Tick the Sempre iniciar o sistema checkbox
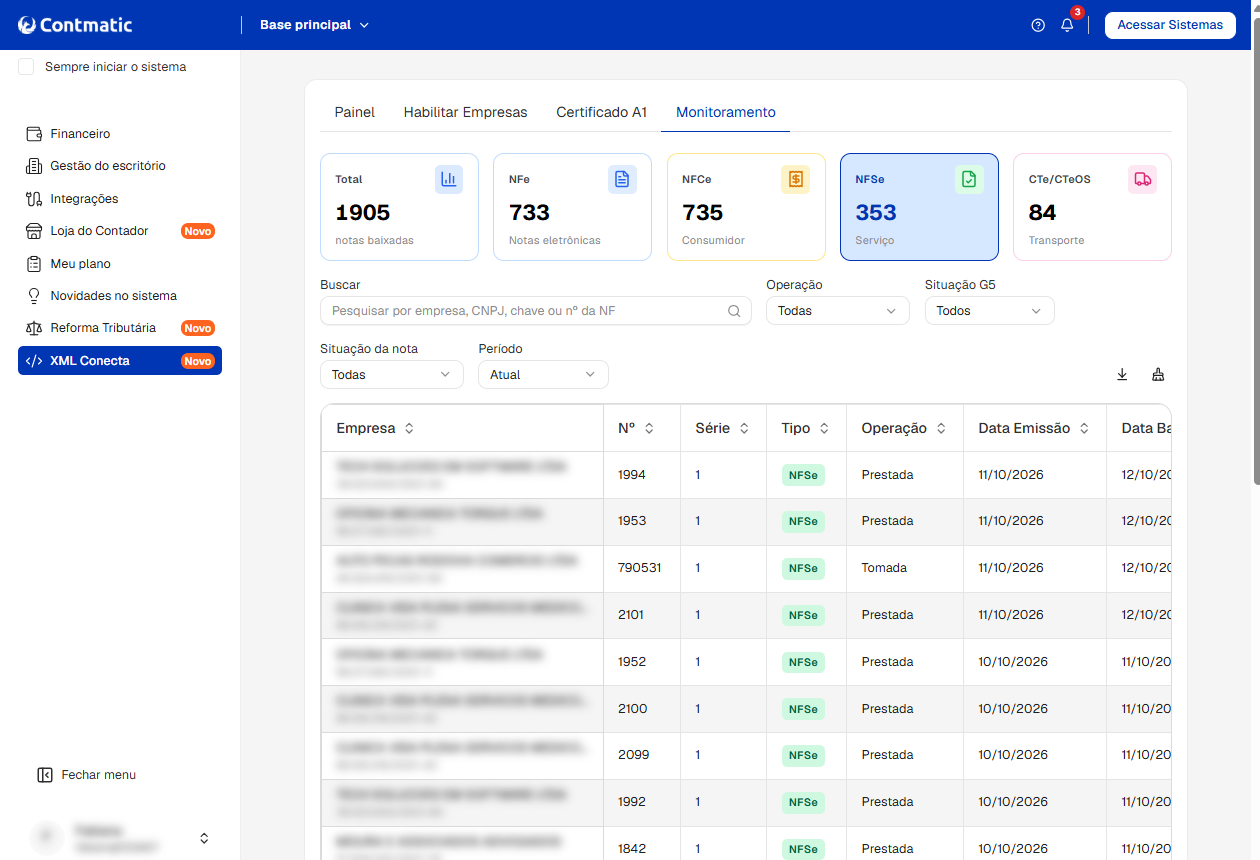 pyautogui.click(x=26, y=67)
